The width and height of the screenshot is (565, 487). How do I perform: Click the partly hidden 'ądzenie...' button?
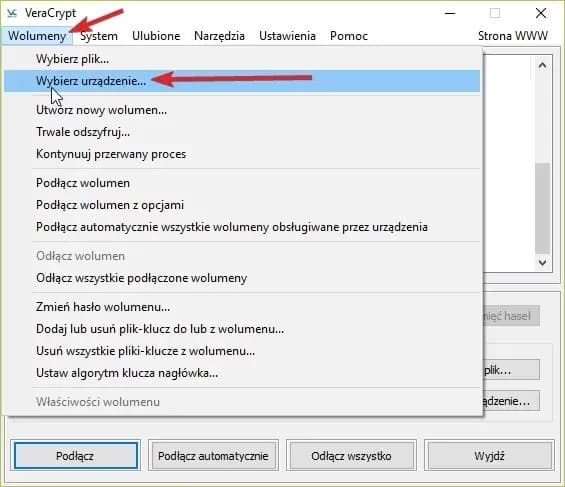[511, 401]
